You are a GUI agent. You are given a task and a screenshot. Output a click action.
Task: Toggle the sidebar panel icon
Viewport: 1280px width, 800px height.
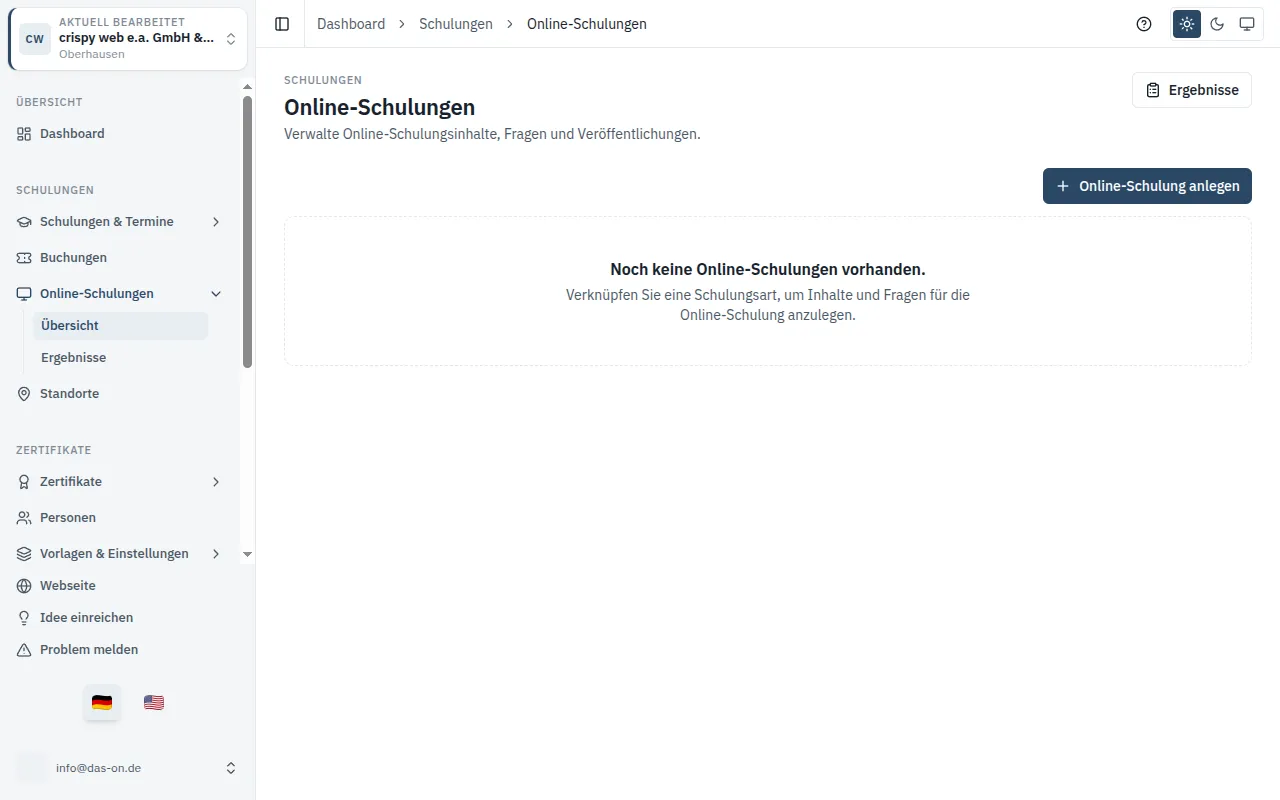click(282, 24)
